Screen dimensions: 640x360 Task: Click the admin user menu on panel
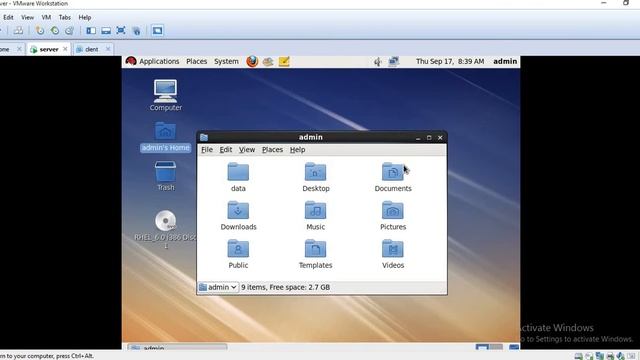coord(505,61)
